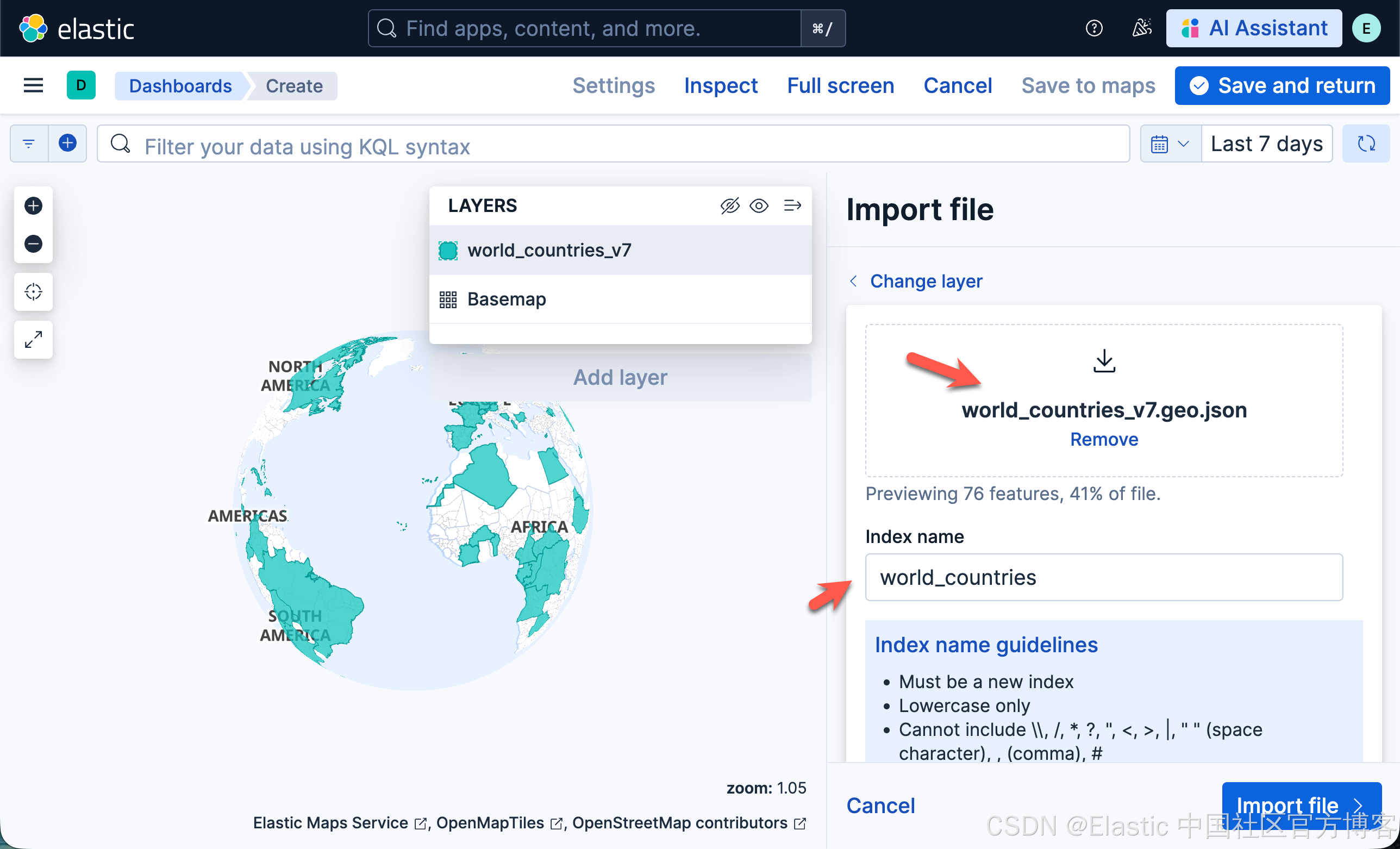Hide all layers with crossed eye icon

click(x=729, y=205)
